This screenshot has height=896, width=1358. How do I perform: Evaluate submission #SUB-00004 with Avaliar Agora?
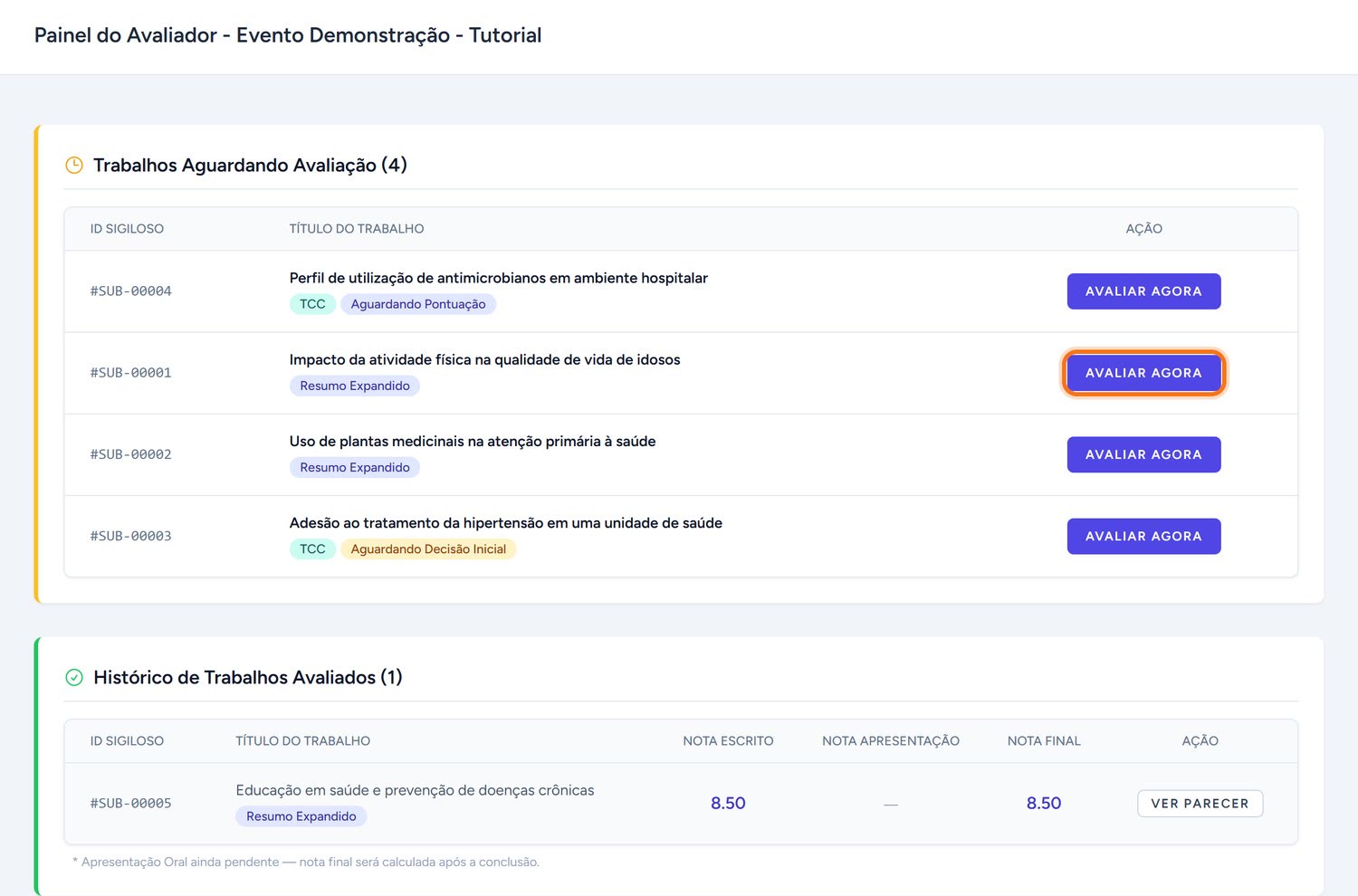[1143, 291]
